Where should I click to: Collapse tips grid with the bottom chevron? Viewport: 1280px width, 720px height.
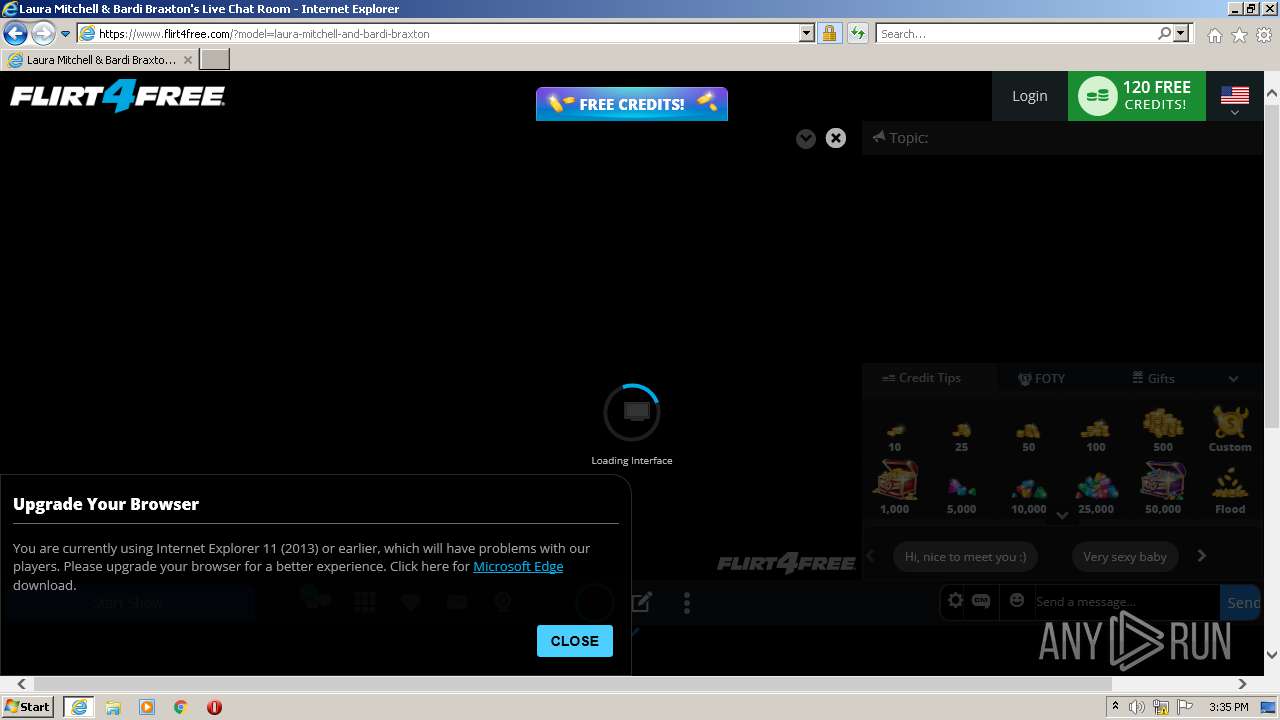(1062, 515)
